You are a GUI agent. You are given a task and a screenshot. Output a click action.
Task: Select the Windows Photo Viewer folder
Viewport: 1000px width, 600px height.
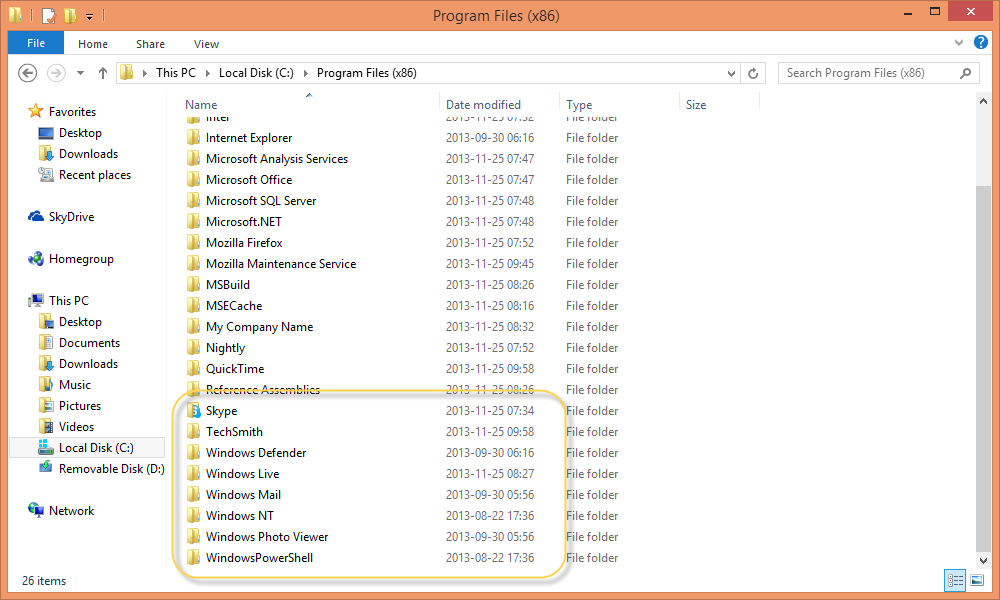[267, 537]
